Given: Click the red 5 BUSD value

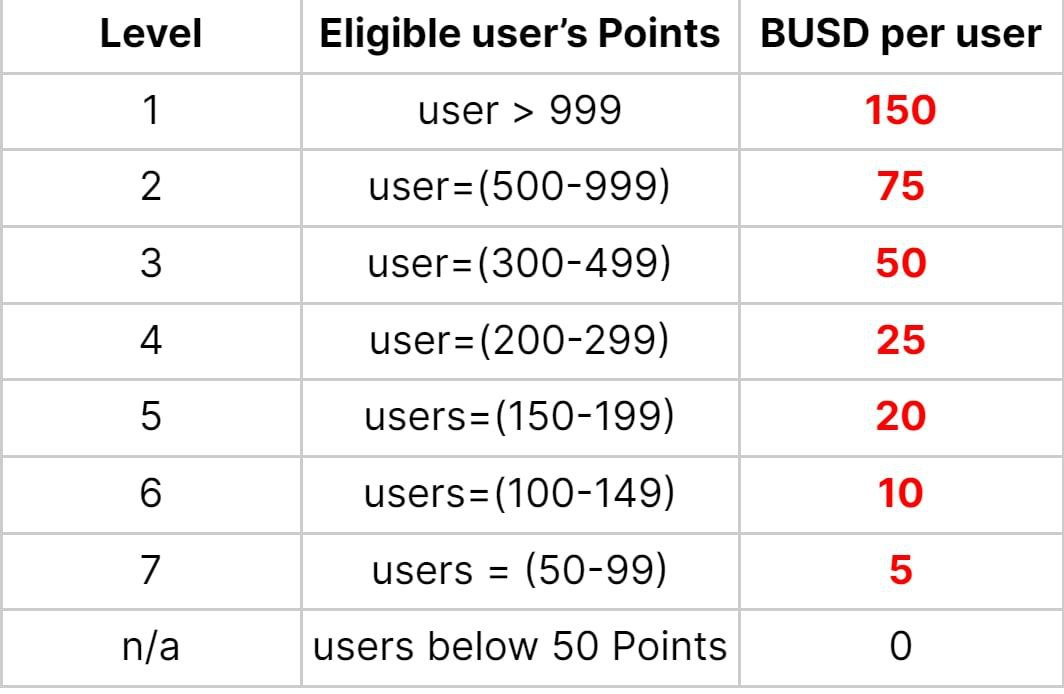Looking at the screenshot, I should point(900,570).
